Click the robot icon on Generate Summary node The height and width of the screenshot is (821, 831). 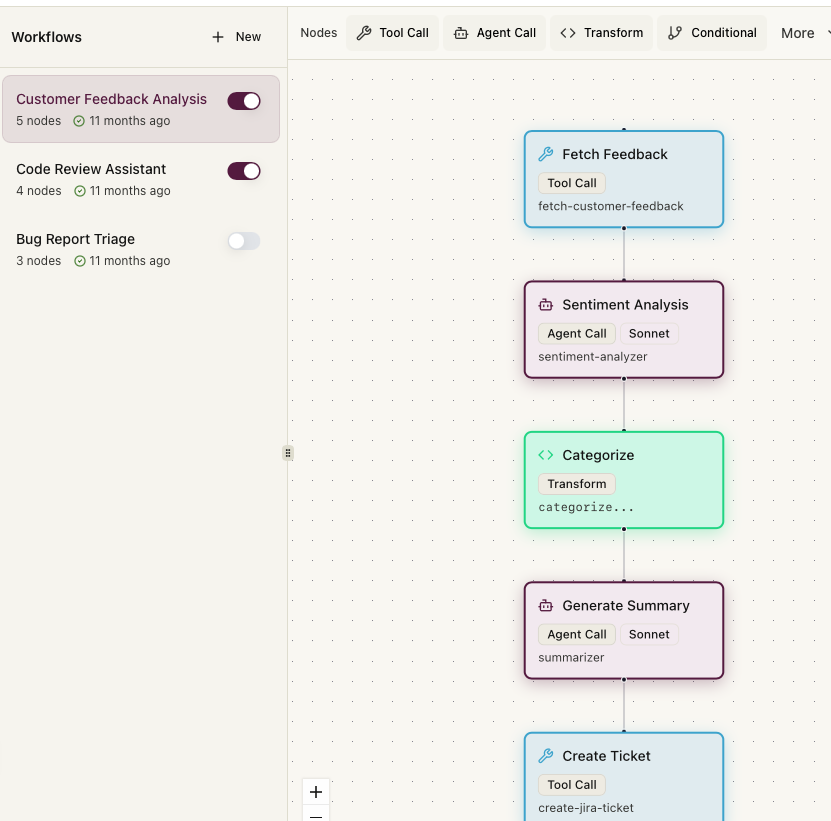click(545, 606)
